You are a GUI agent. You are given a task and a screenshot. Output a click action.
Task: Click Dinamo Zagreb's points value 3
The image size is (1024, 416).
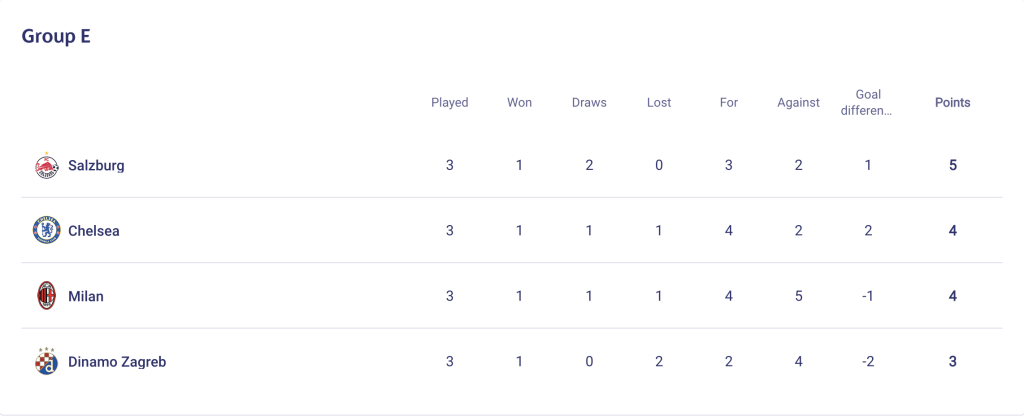point(953,361)
